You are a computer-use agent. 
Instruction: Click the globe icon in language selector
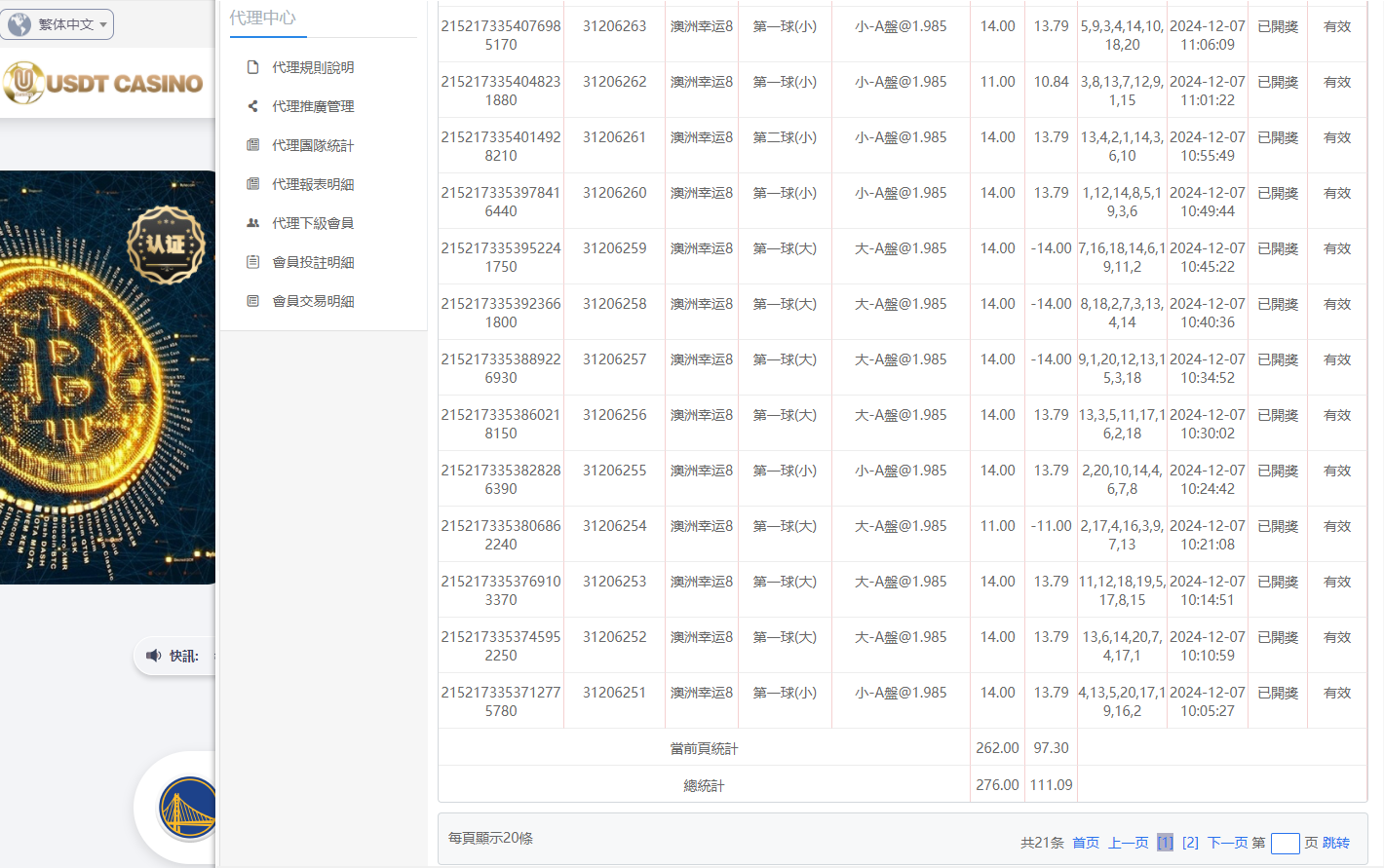click(19, 24)
